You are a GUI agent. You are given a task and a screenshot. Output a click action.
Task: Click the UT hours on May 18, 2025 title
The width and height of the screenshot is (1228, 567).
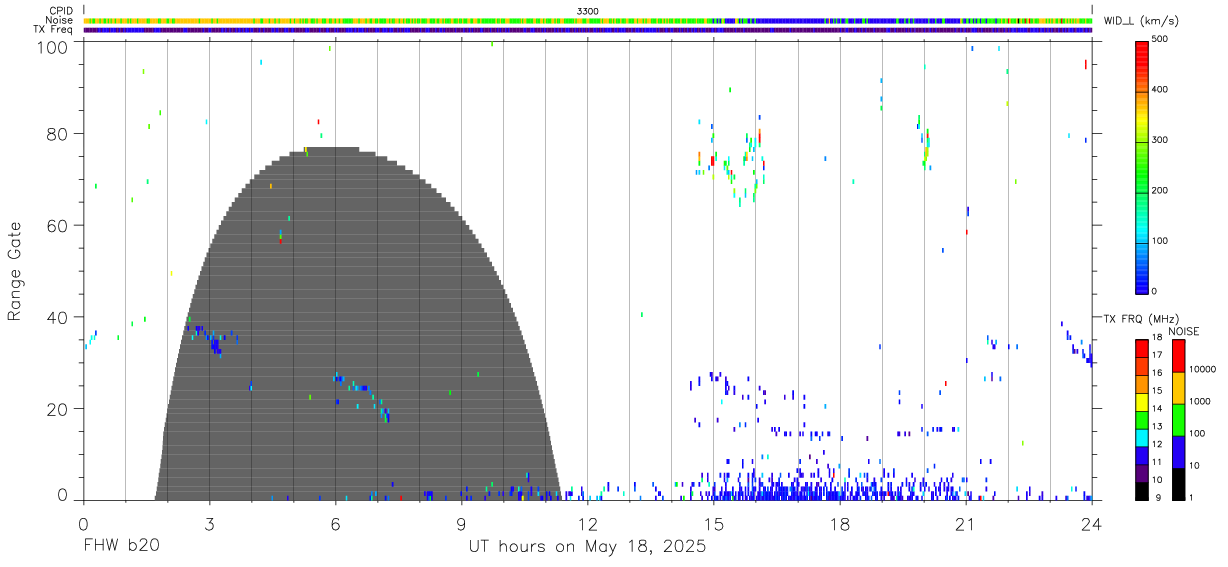click(x=588, y=547)
